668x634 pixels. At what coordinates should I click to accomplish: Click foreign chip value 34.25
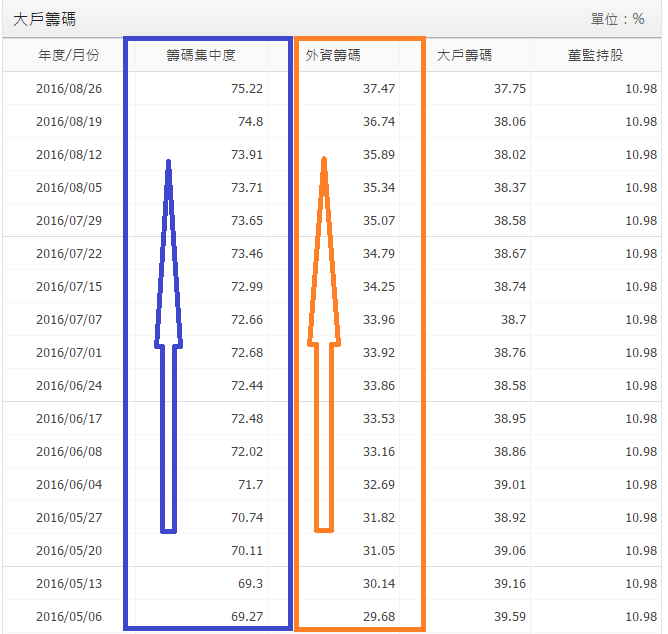379,287
